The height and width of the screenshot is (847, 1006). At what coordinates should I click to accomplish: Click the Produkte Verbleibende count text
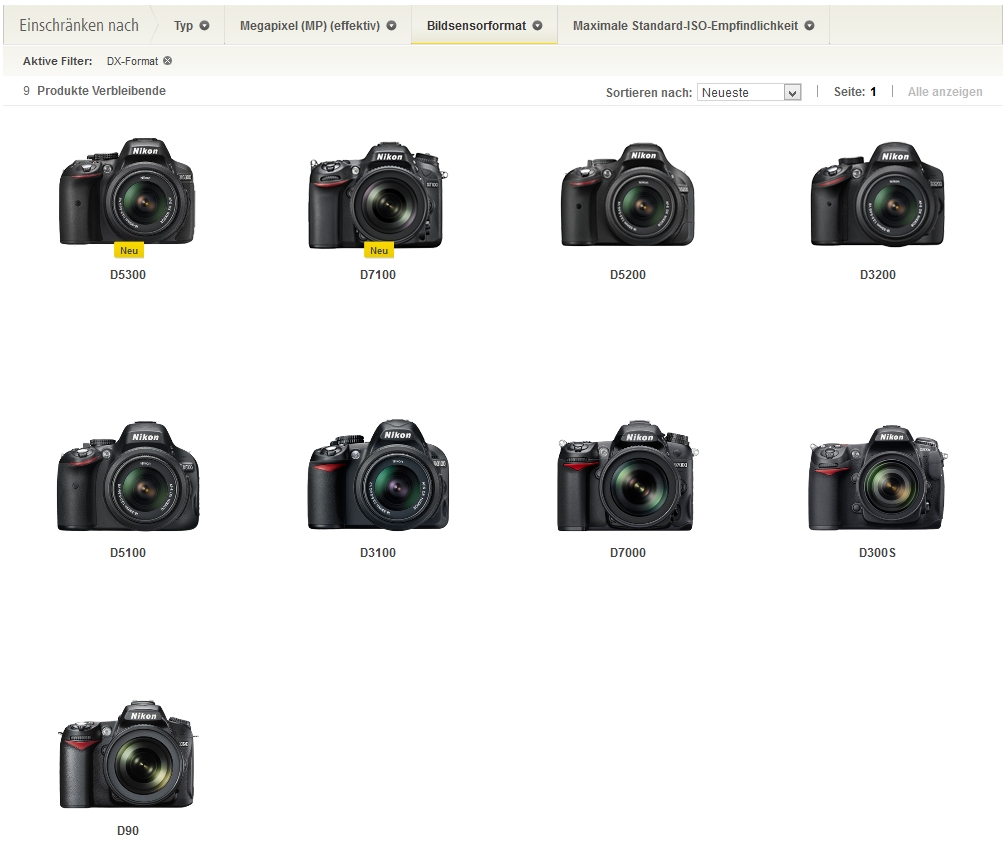click(x=94, y=90)
